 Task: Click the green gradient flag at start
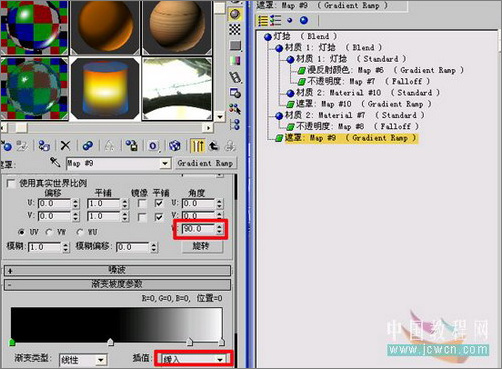tap(12, 342)
